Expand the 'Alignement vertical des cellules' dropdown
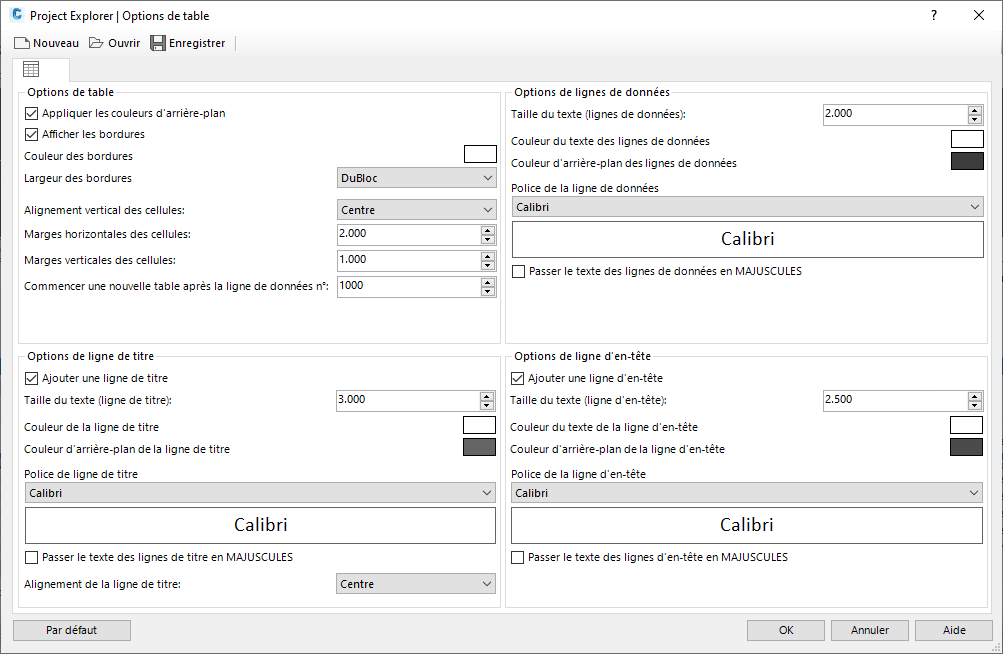1003x654 pixels. (417, 210)
